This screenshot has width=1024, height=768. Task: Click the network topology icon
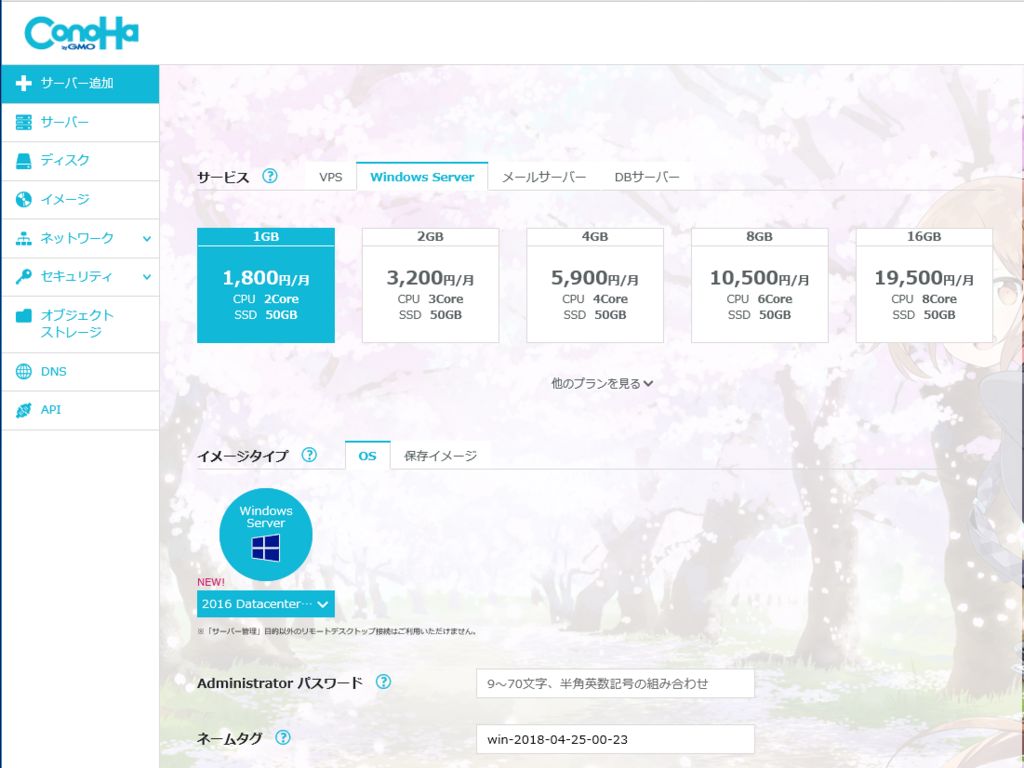coord(24,238)
